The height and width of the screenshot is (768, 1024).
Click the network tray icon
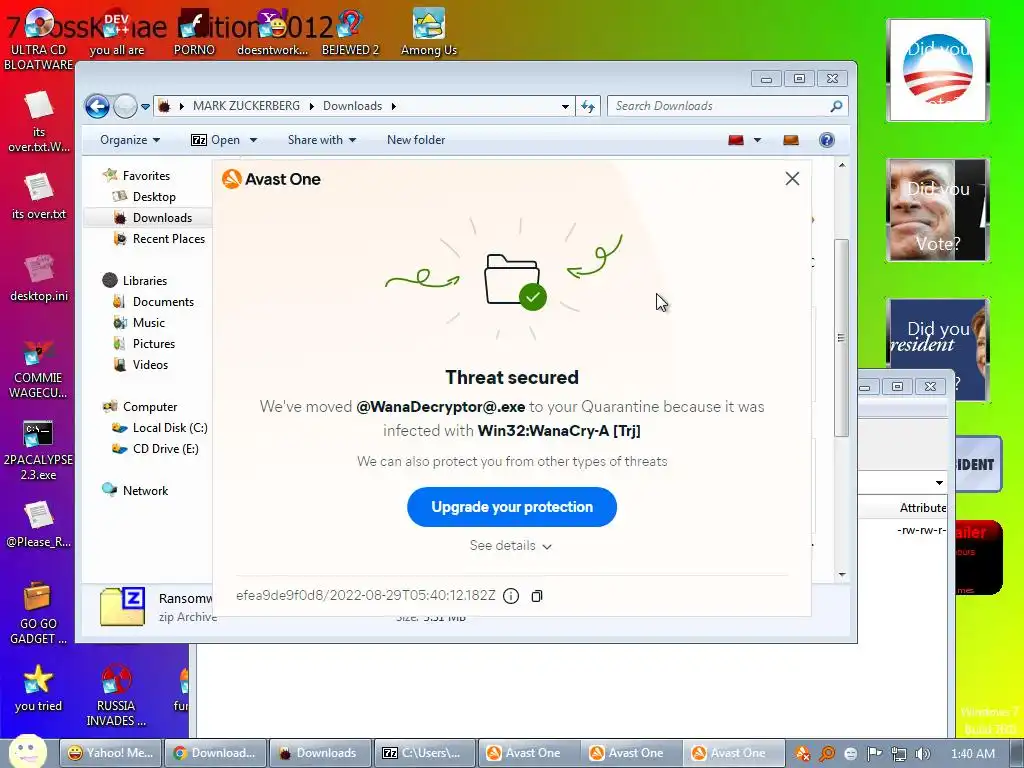899,754
